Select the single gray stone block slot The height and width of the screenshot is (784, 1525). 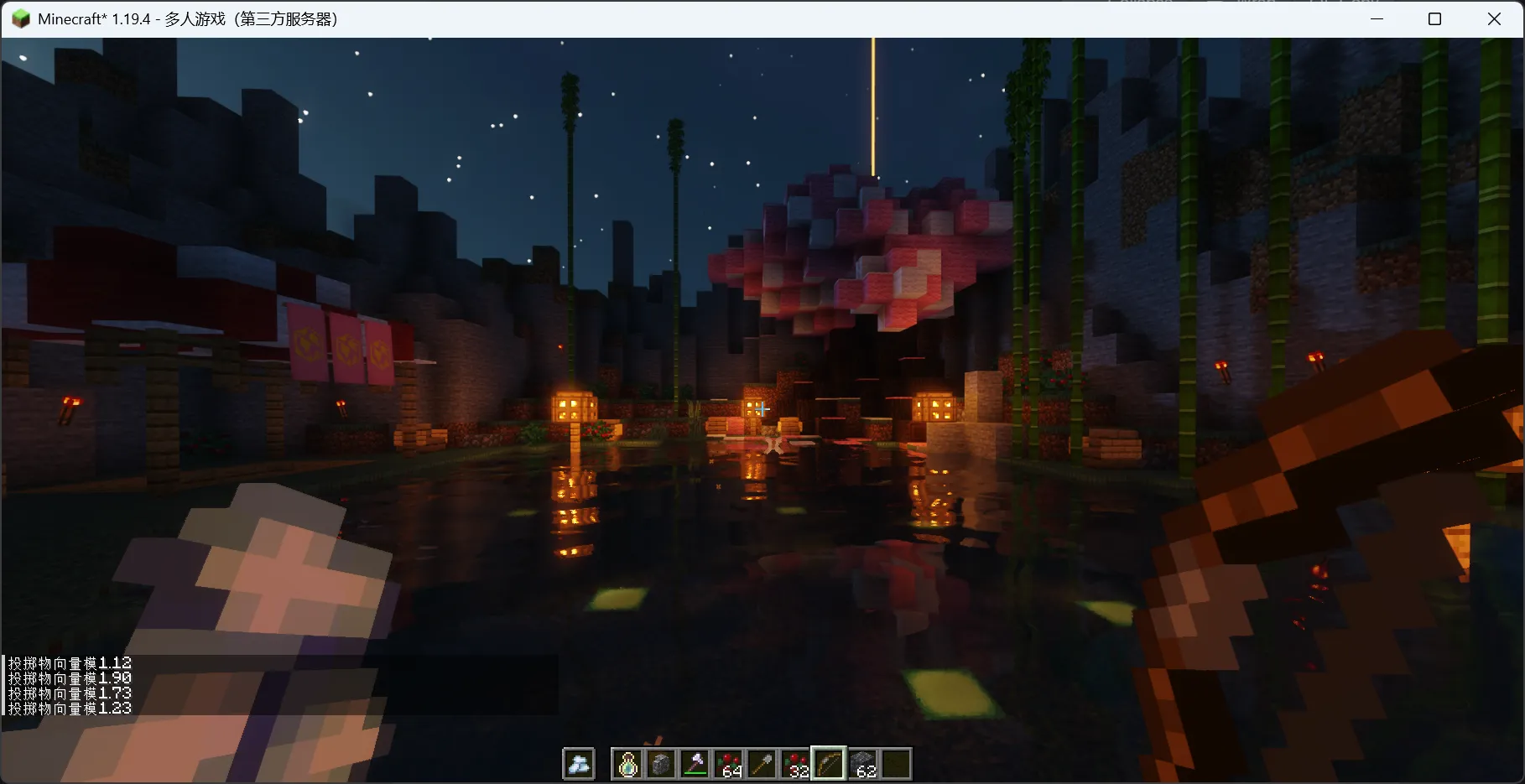661,764
